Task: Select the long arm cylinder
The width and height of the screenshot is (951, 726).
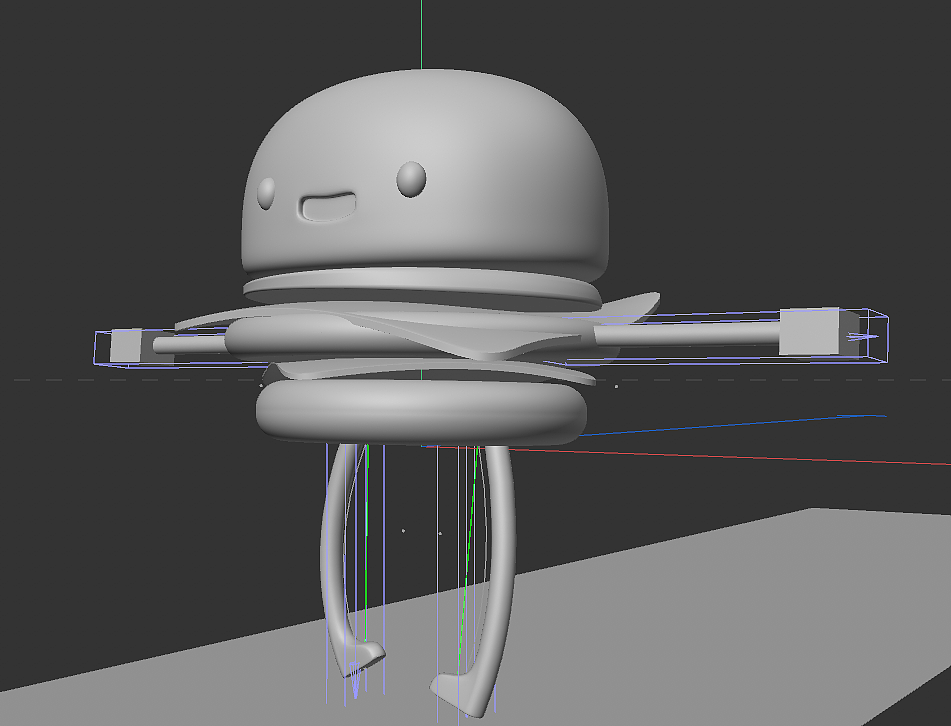Action: [687, 334]
